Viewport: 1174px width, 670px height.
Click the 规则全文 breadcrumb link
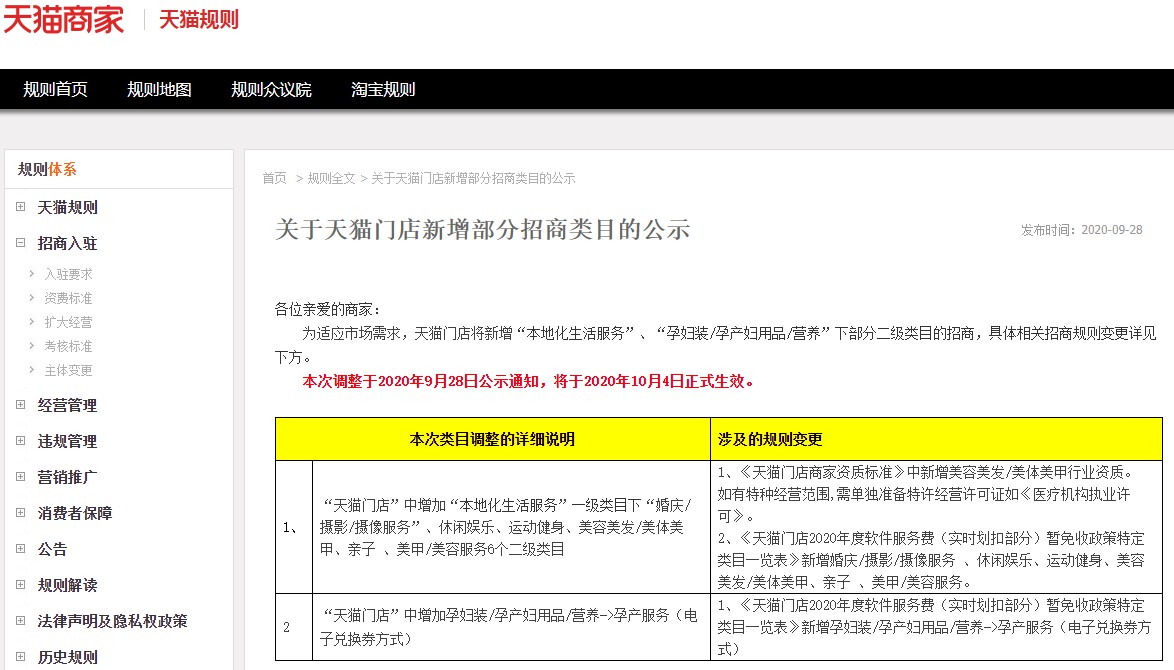click(x=331, y=178)
